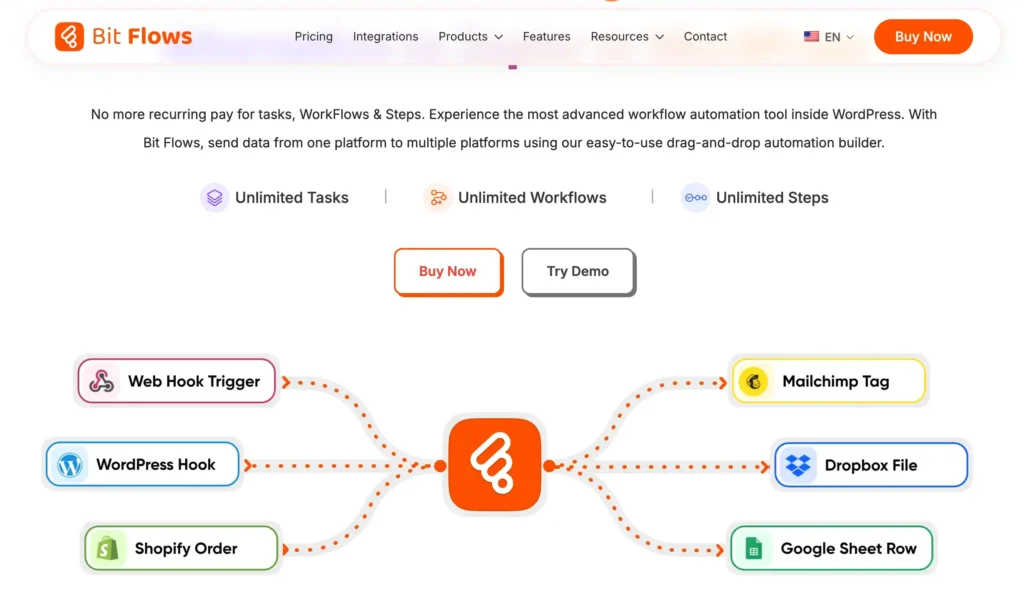
Task: Select the 'Shopify Order' label
Action: point(186,548)
